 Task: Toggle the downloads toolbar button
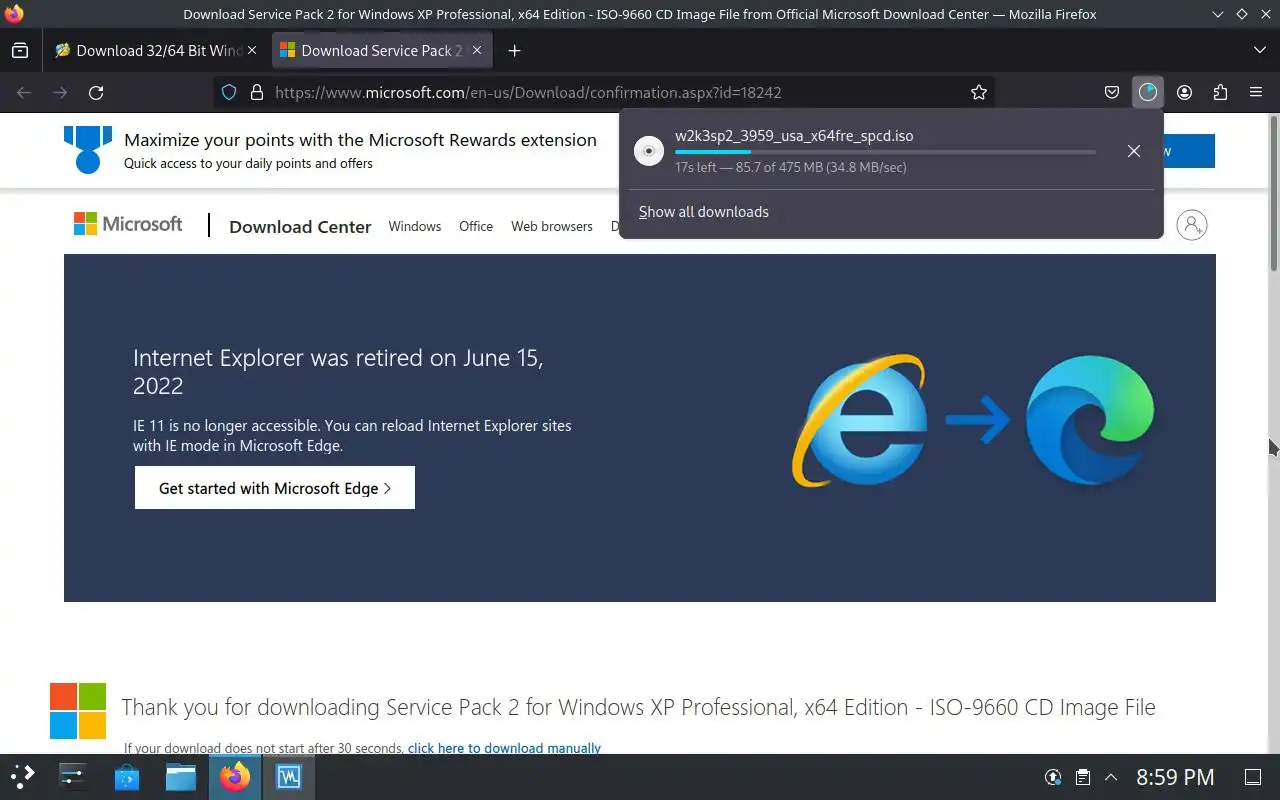point(1147,92)
